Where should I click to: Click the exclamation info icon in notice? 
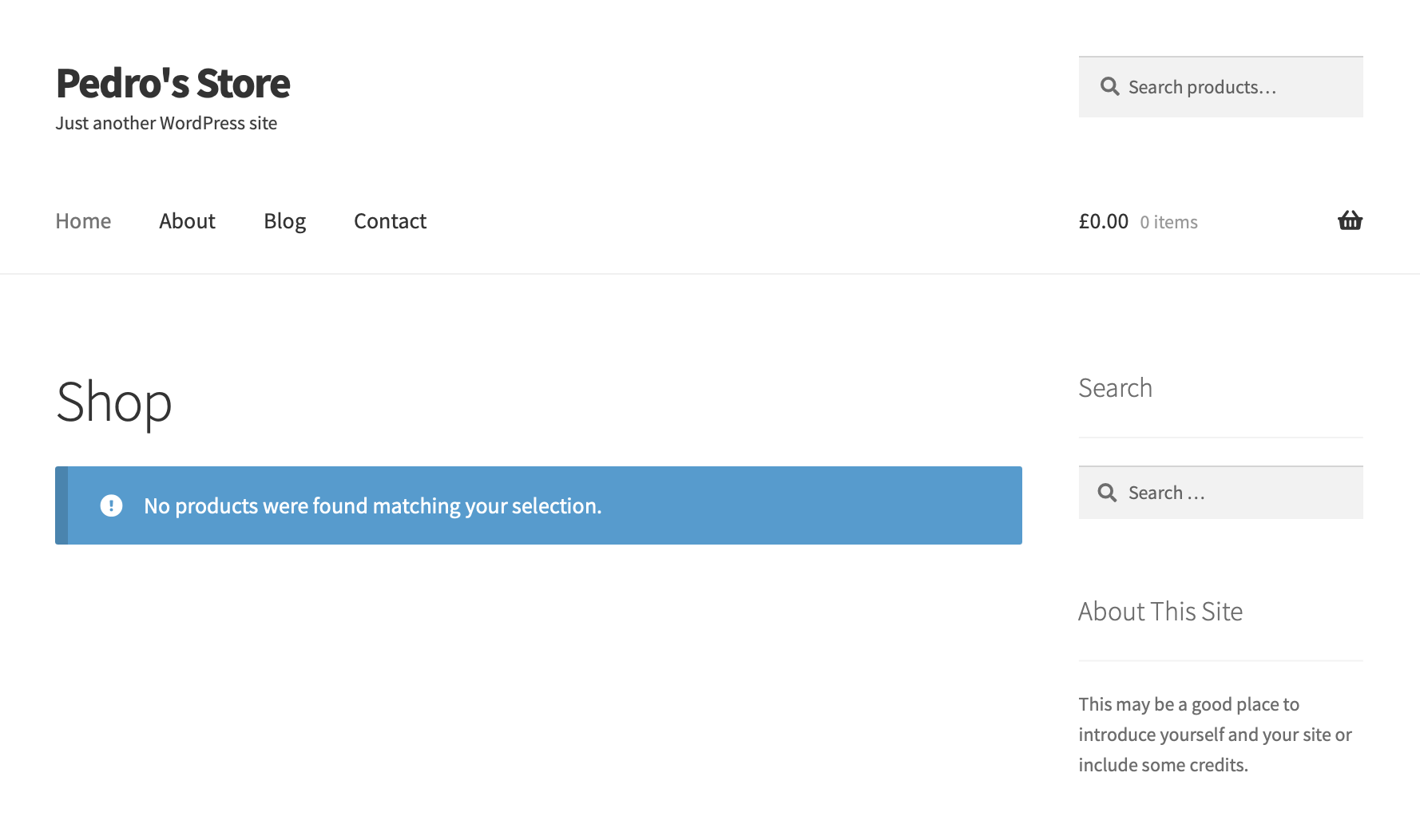(111, 505)
